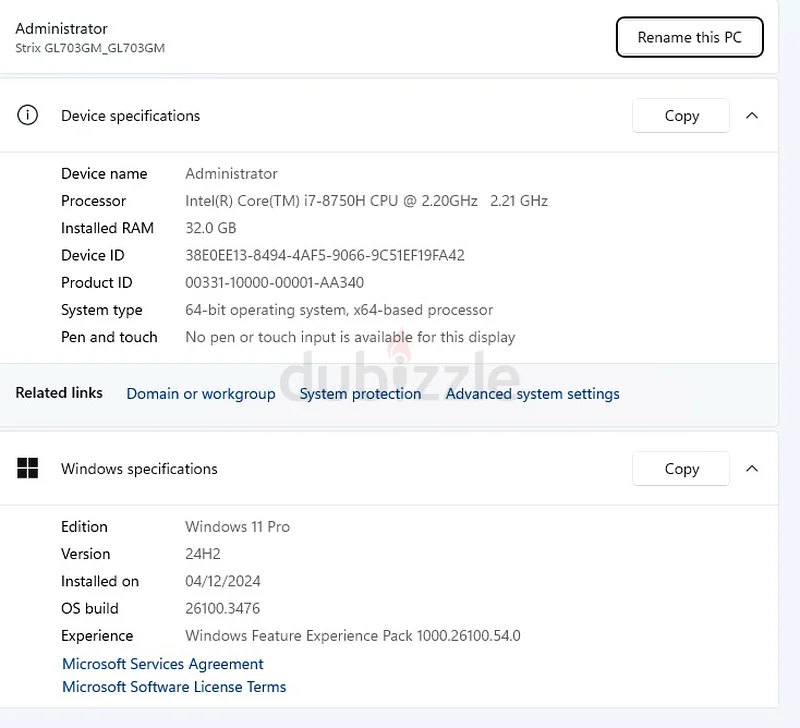
Task: Click the Device specifications info icon
Action: coord(28,115)
